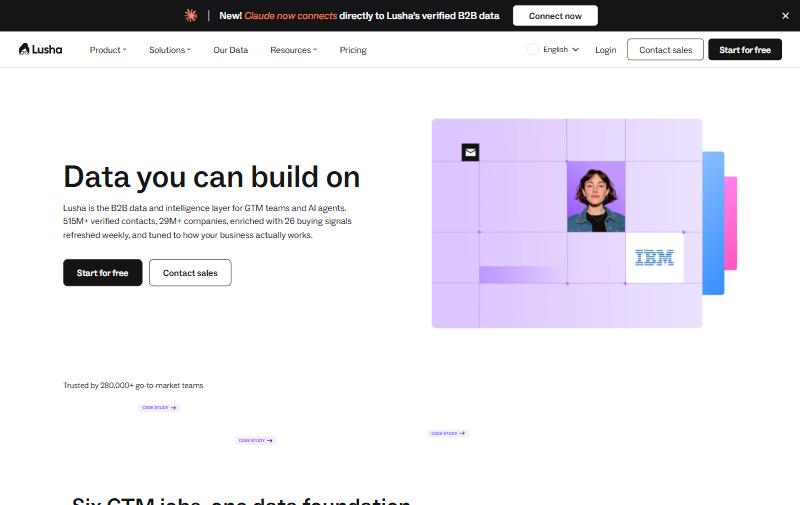Click the Claude starburst icon in banner
The height and width of the screenshot is (505, 800).
[x=191, y=16]
